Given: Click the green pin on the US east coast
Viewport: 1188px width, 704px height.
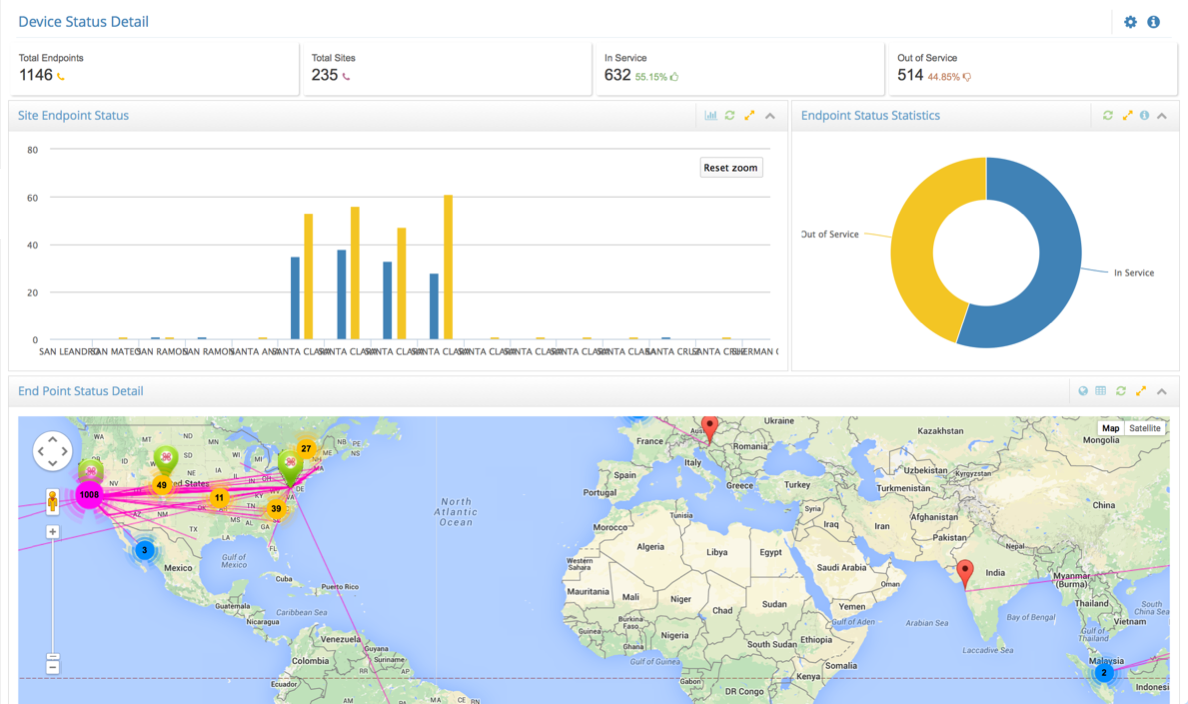Looking at the screenshot, I should coord(290,466).
